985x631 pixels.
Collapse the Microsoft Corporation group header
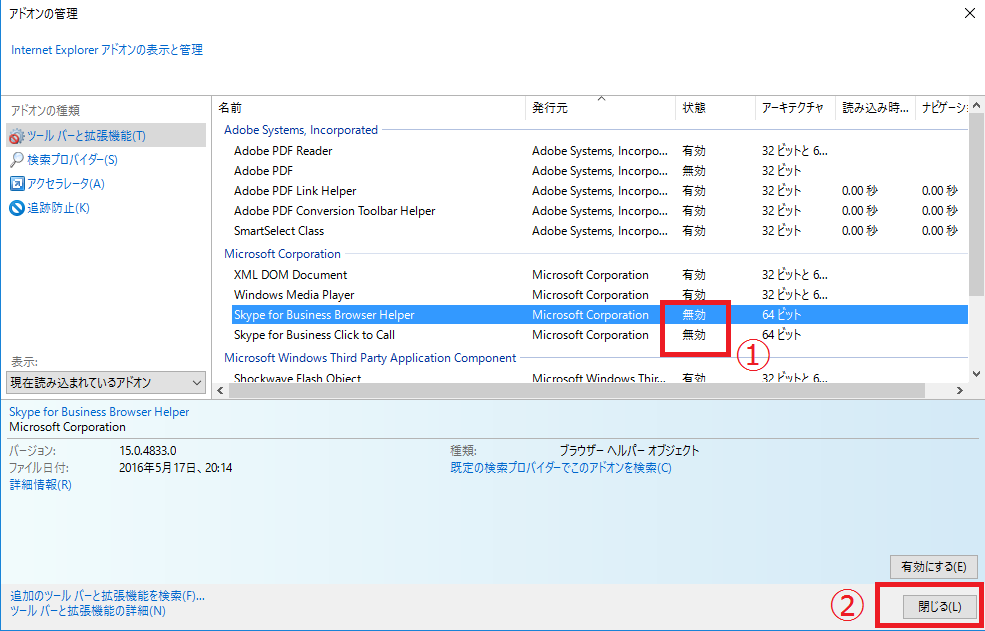(x=283, y=254)
